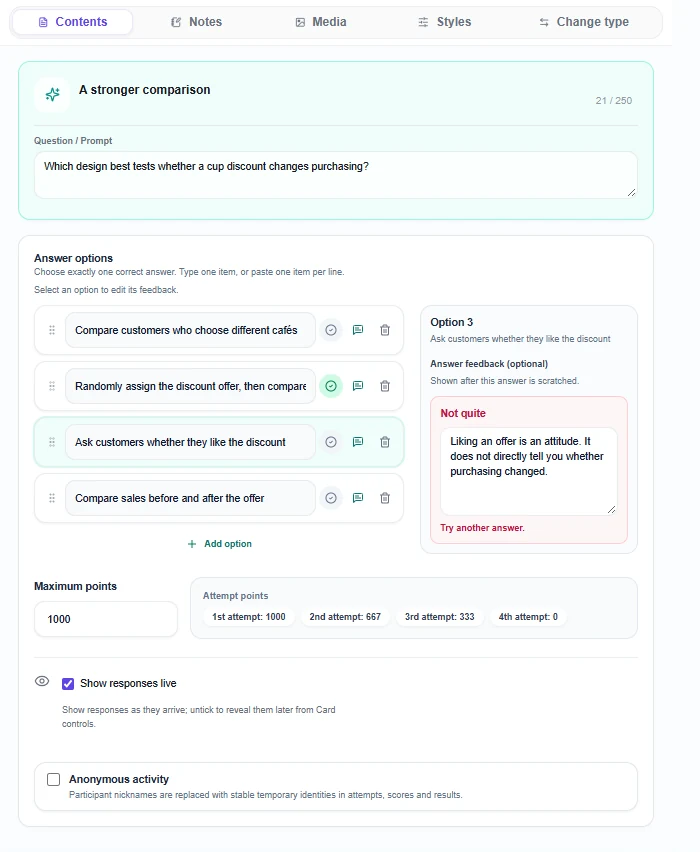Screen dimensions: 700x852
Task: Mark 'Compare customers who choose different cafés' as correct
Action: 331,330
